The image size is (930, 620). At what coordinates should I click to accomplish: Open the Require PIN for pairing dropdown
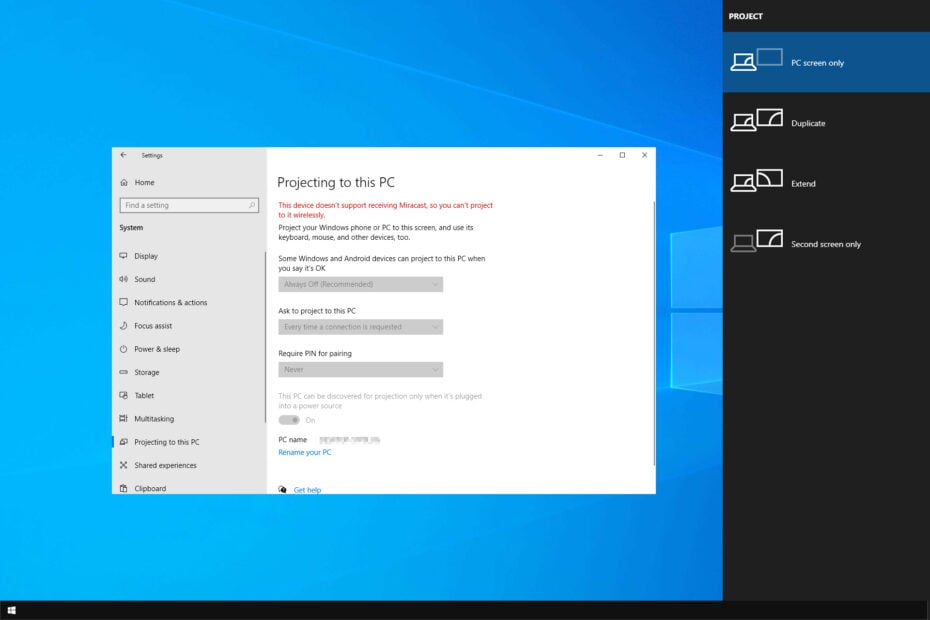(x=360, y=369)
